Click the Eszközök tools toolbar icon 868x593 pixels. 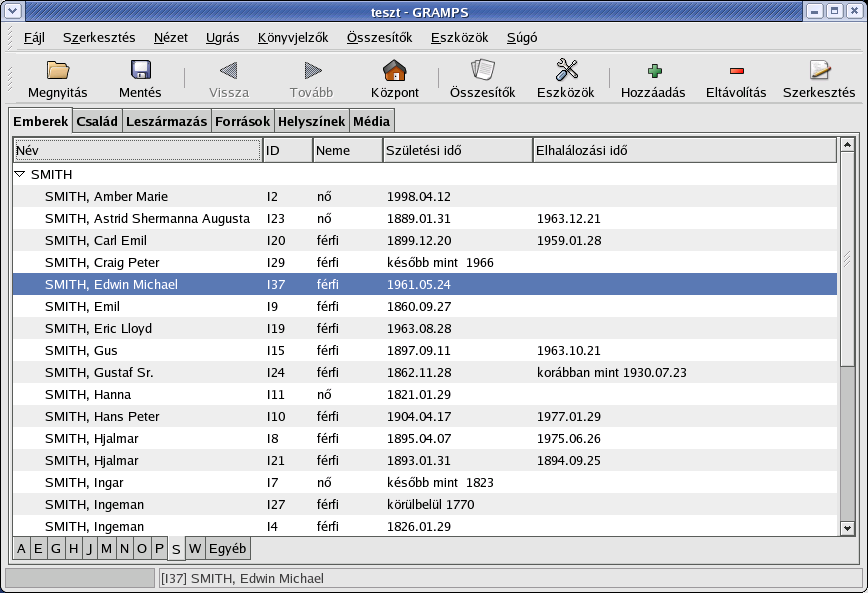[566, 71]
